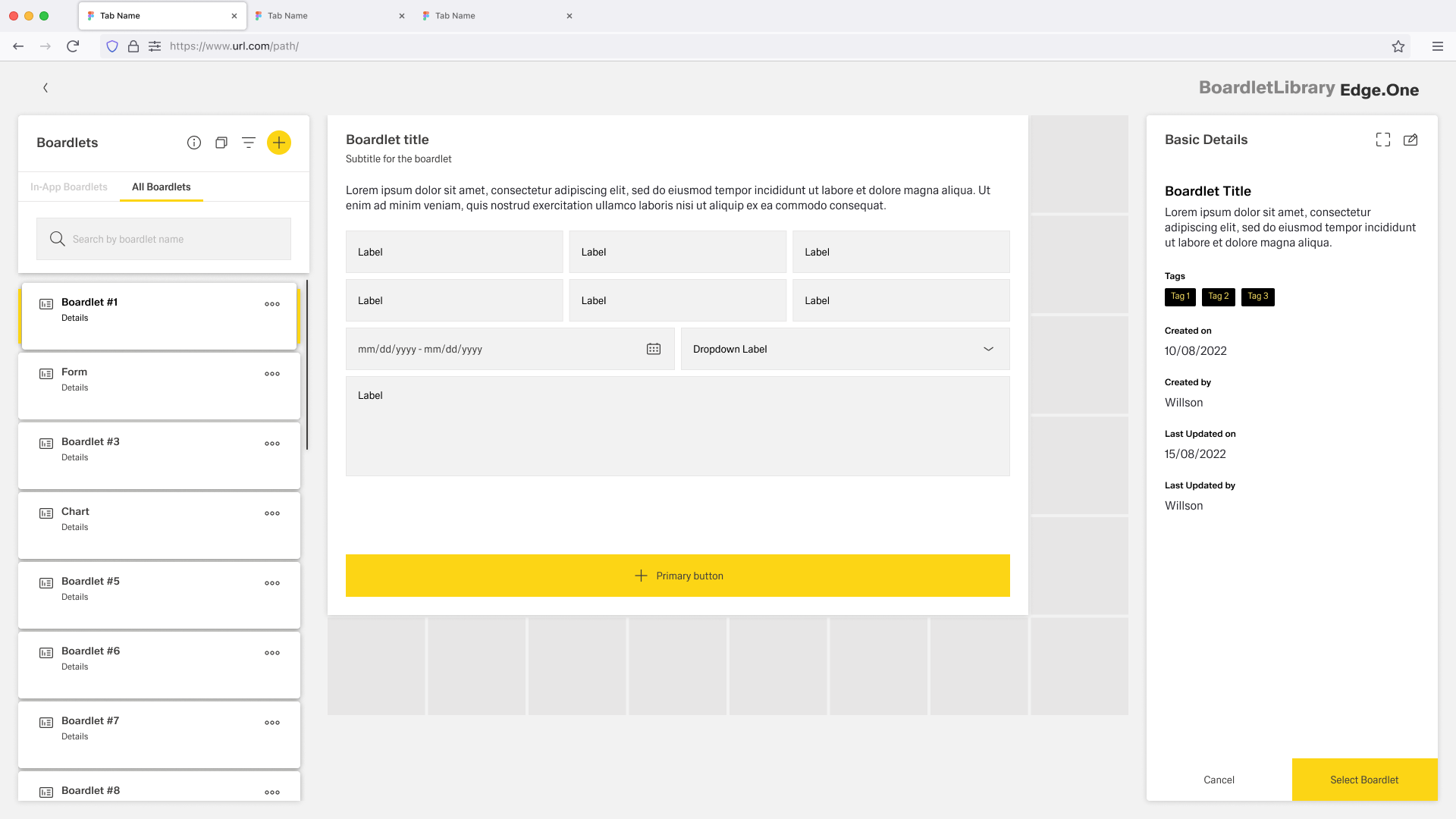1456x819 pixels.
Task: Open the three-dot options on the Form boardlet
Action: coord(271,373)
